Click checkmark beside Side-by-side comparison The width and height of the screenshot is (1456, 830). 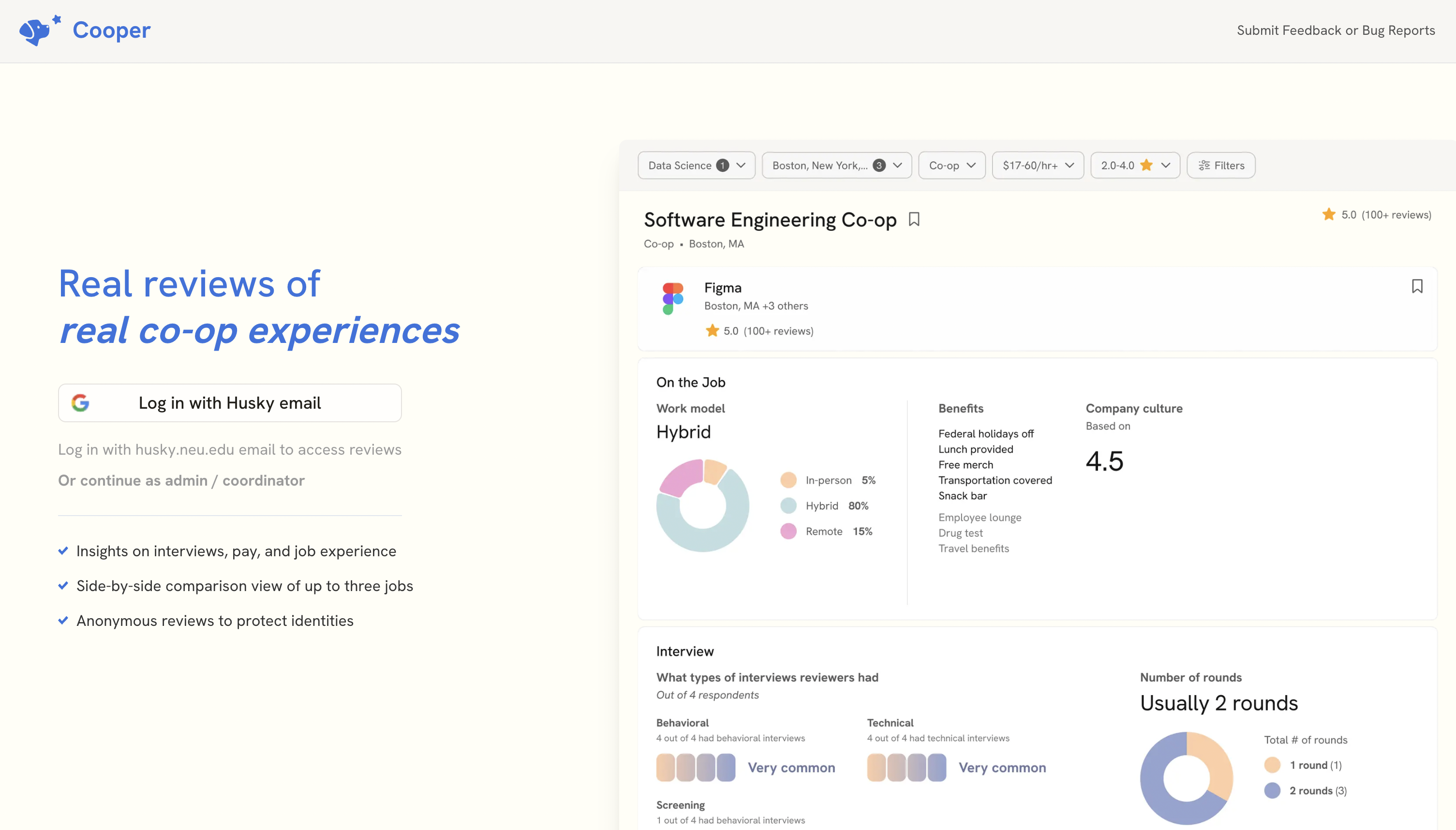pos(63,585)
